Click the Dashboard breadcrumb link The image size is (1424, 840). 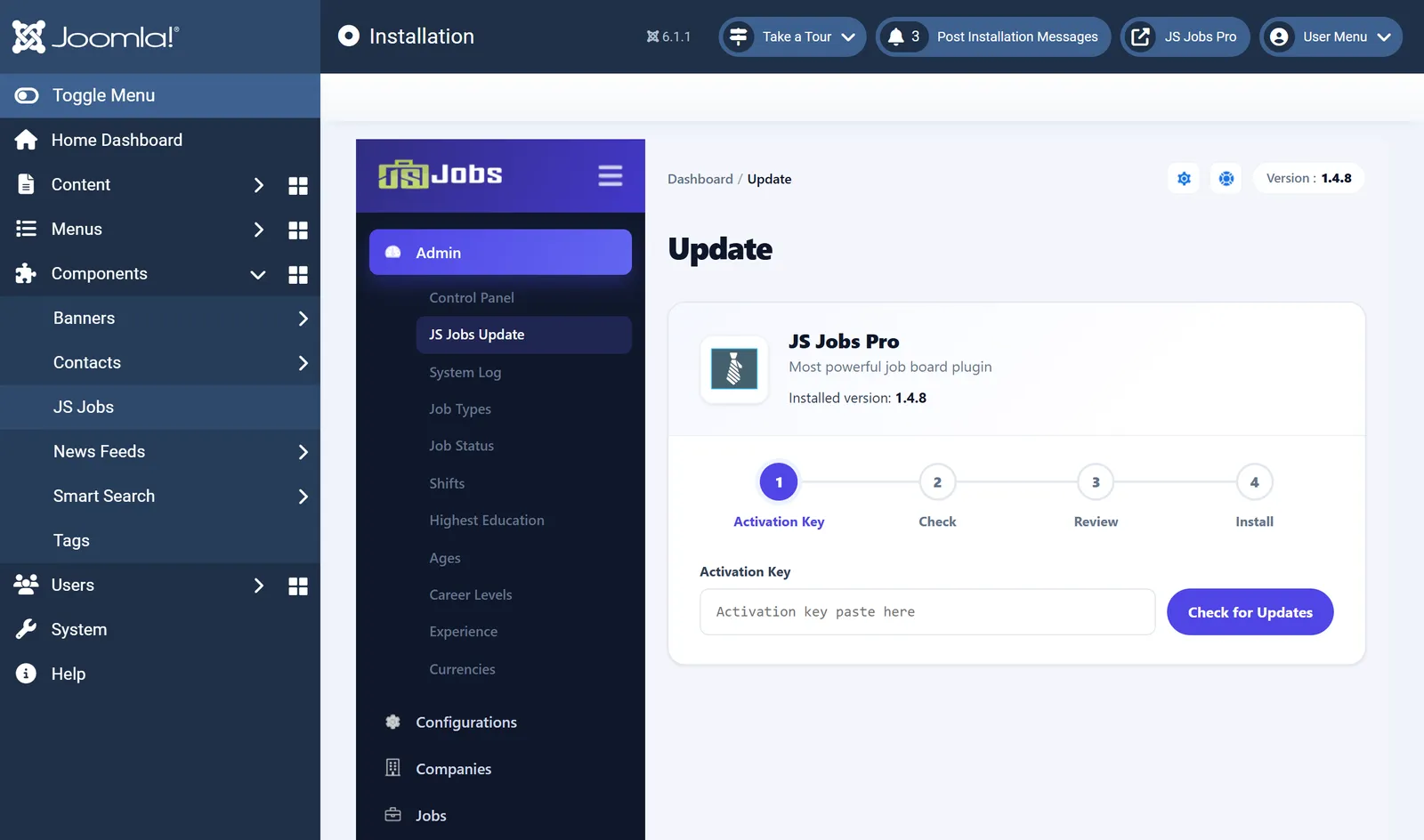(x=700, y=179)
